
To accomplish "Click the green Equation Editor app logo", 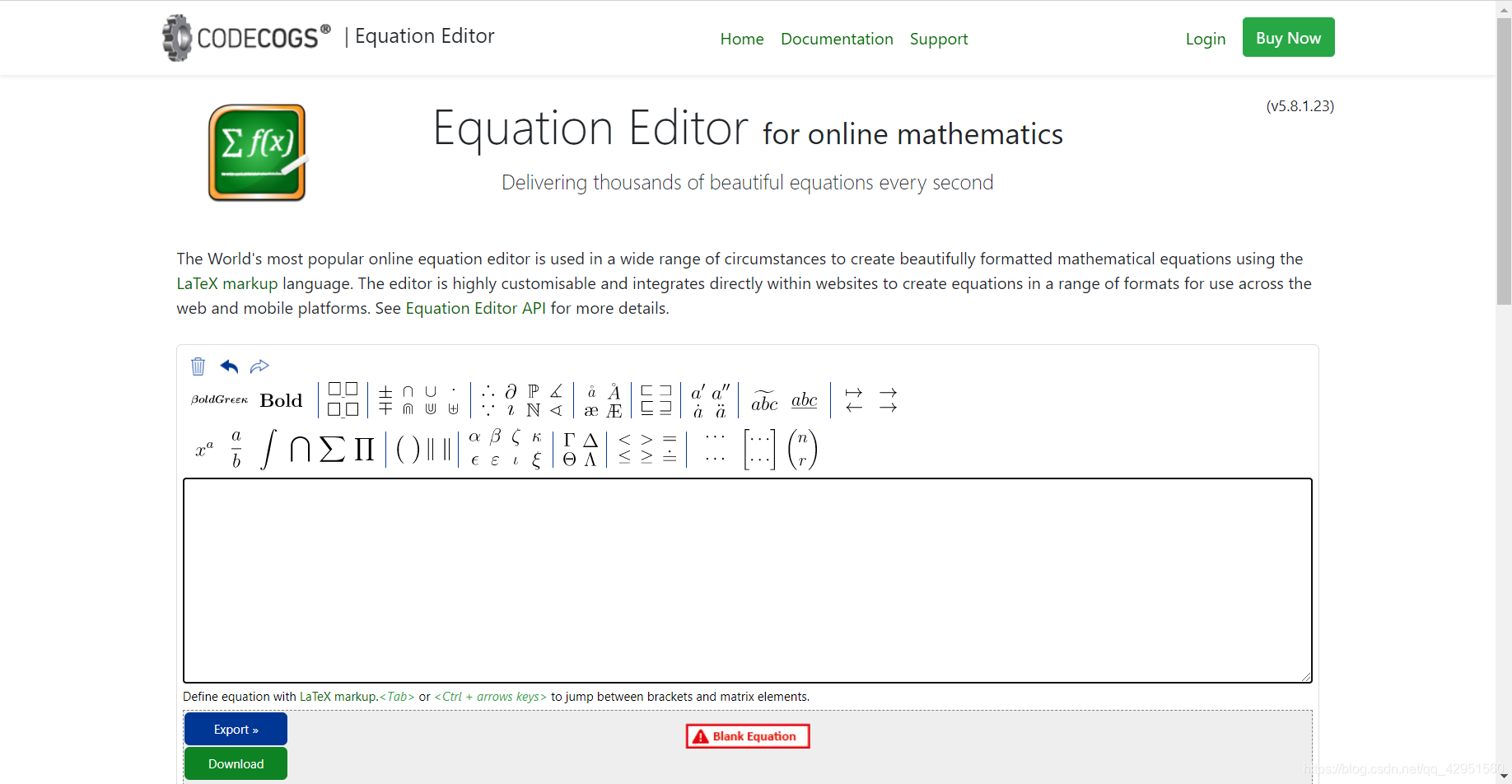I will [x=257, y=152].
